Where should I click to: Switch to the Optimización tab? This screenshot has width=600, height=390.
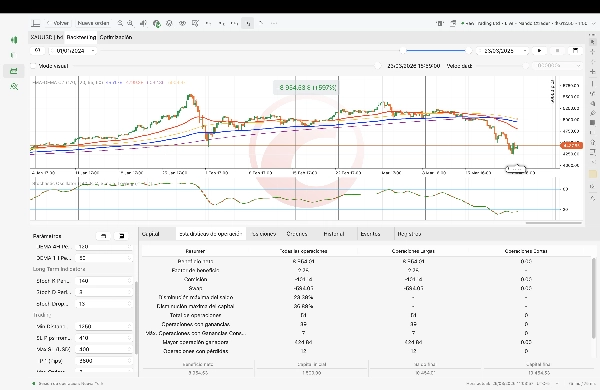coord(116,37)
